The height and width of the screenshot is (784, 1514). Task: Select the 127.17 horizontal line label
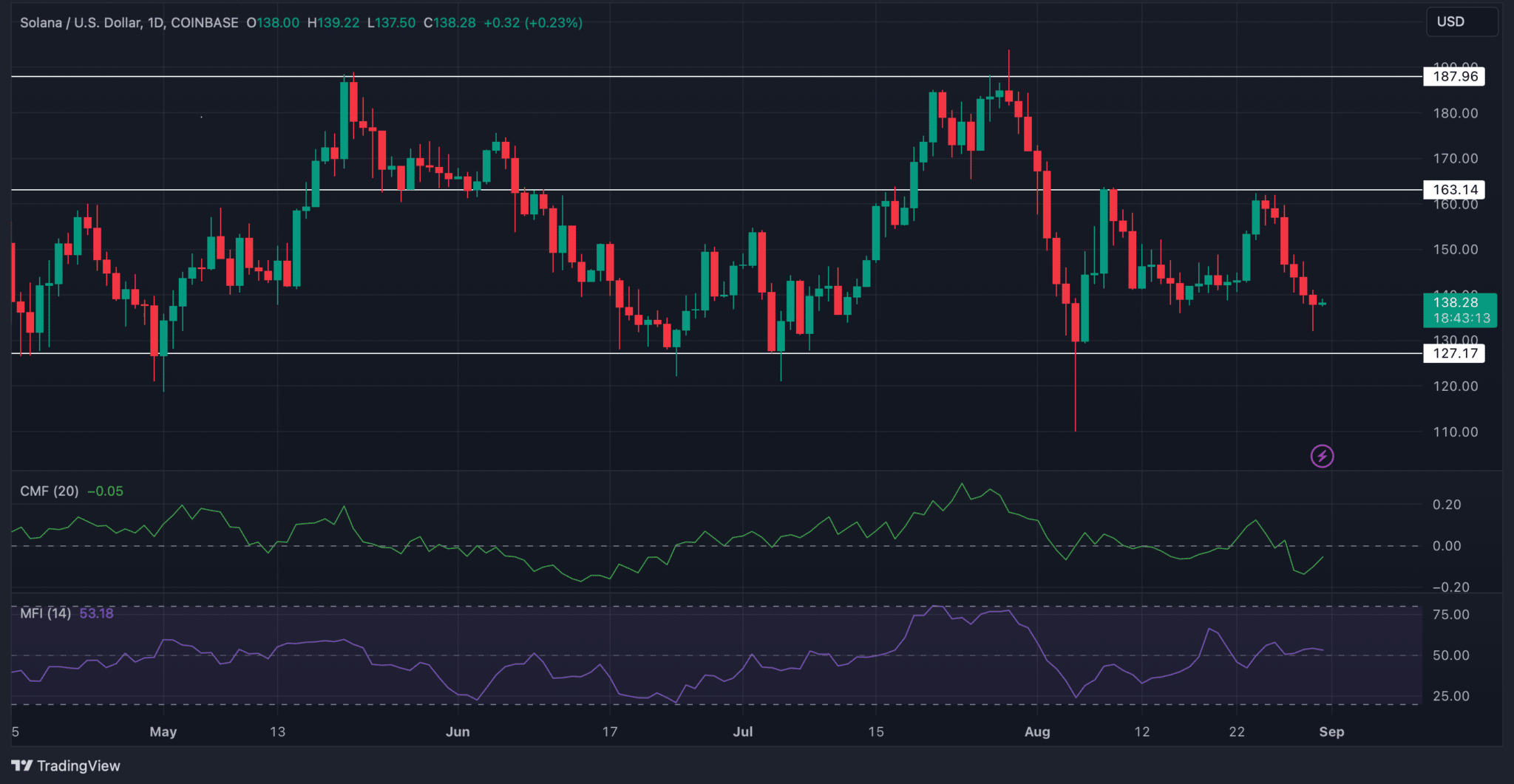click(1454, 353)
